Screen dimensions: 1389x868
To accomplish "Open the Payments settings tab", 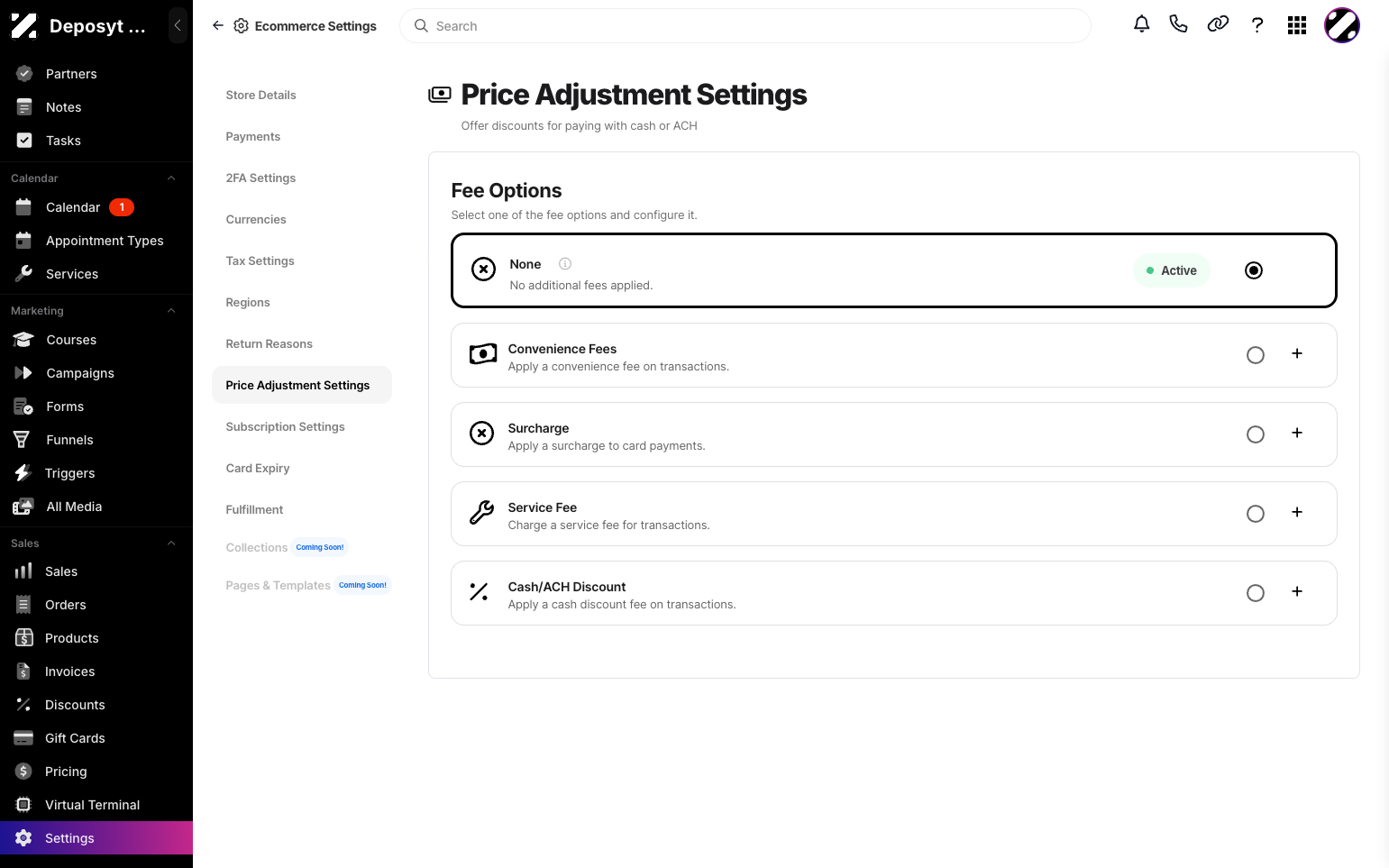I will [253, 136].
